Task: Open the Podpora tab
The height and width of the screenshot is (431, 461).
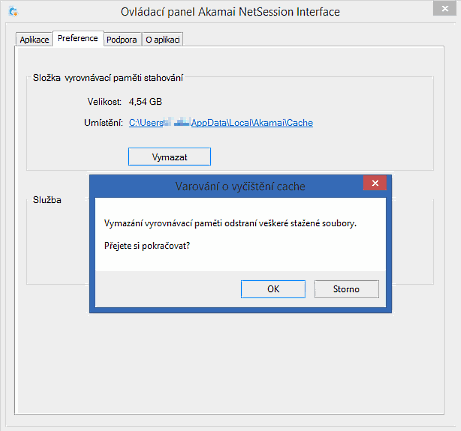Action: point(122,40)
